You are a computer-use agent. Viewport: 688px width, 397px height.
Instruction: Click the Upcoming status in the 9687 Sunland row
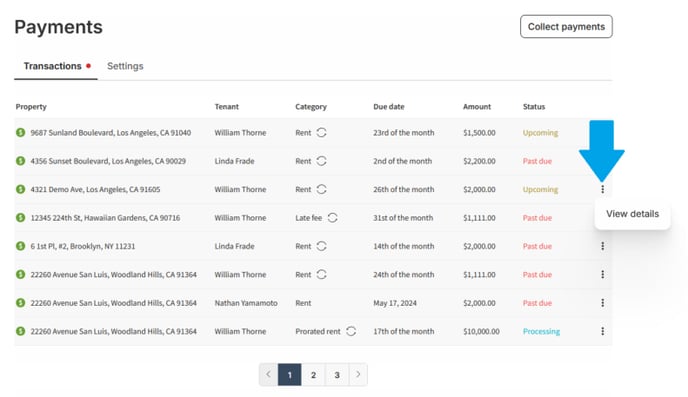tap(540, 132)
